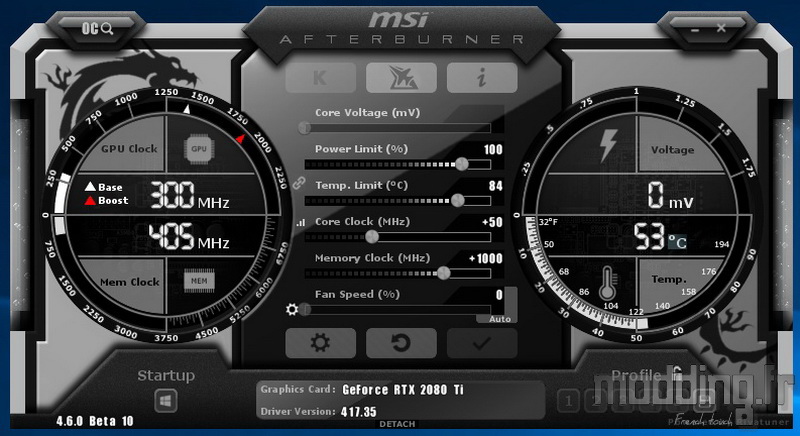
Task: Click the Memory Clock slider knob
Action: 444,273
